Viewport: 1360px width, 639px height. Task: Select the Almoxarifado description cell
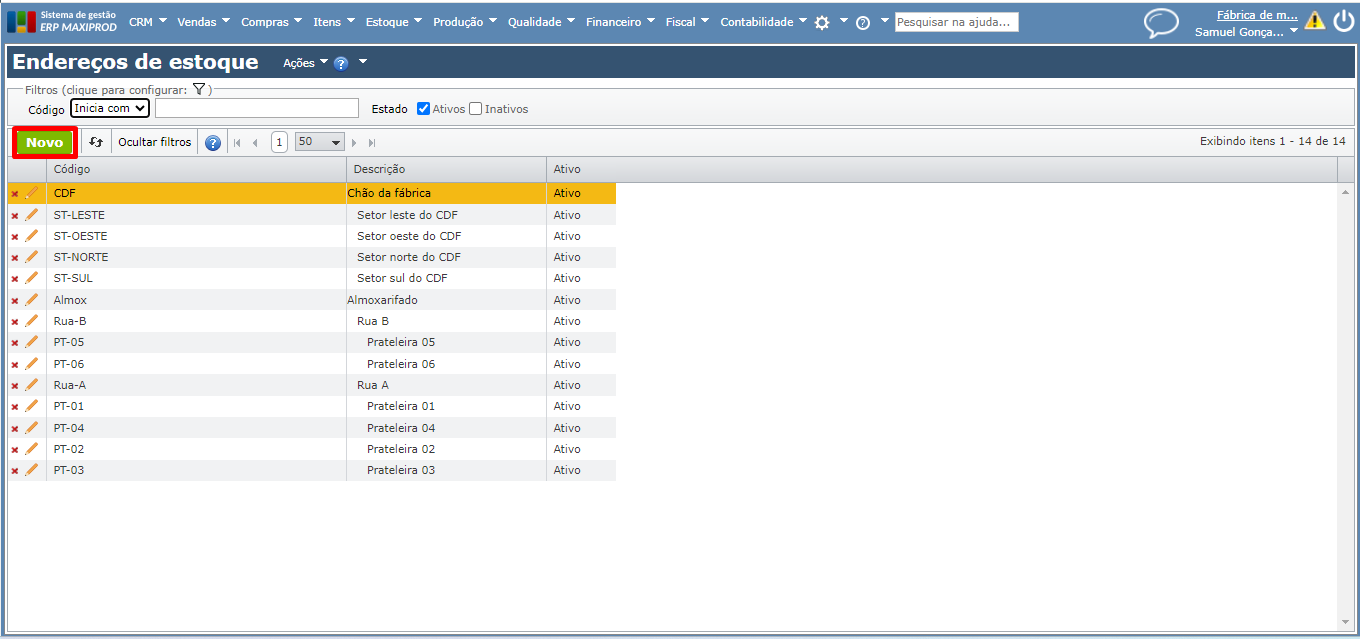(x=447, y=300)
